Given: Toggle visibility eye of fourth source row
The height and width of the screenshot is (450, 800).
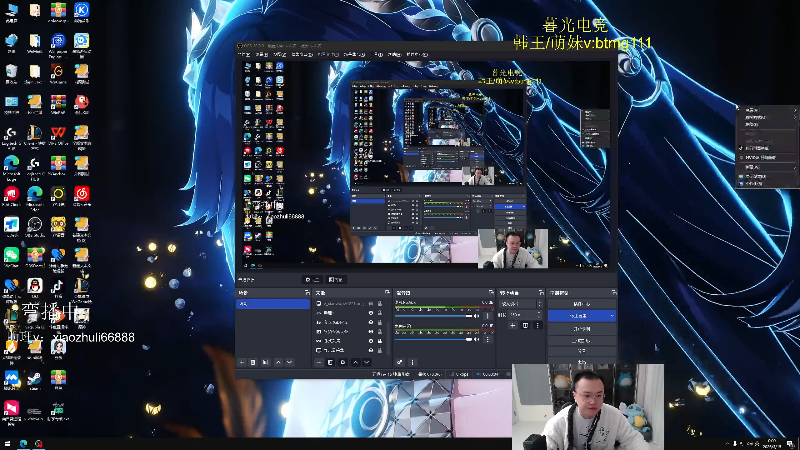Looking at the screenshot, I should coord(371,332).
